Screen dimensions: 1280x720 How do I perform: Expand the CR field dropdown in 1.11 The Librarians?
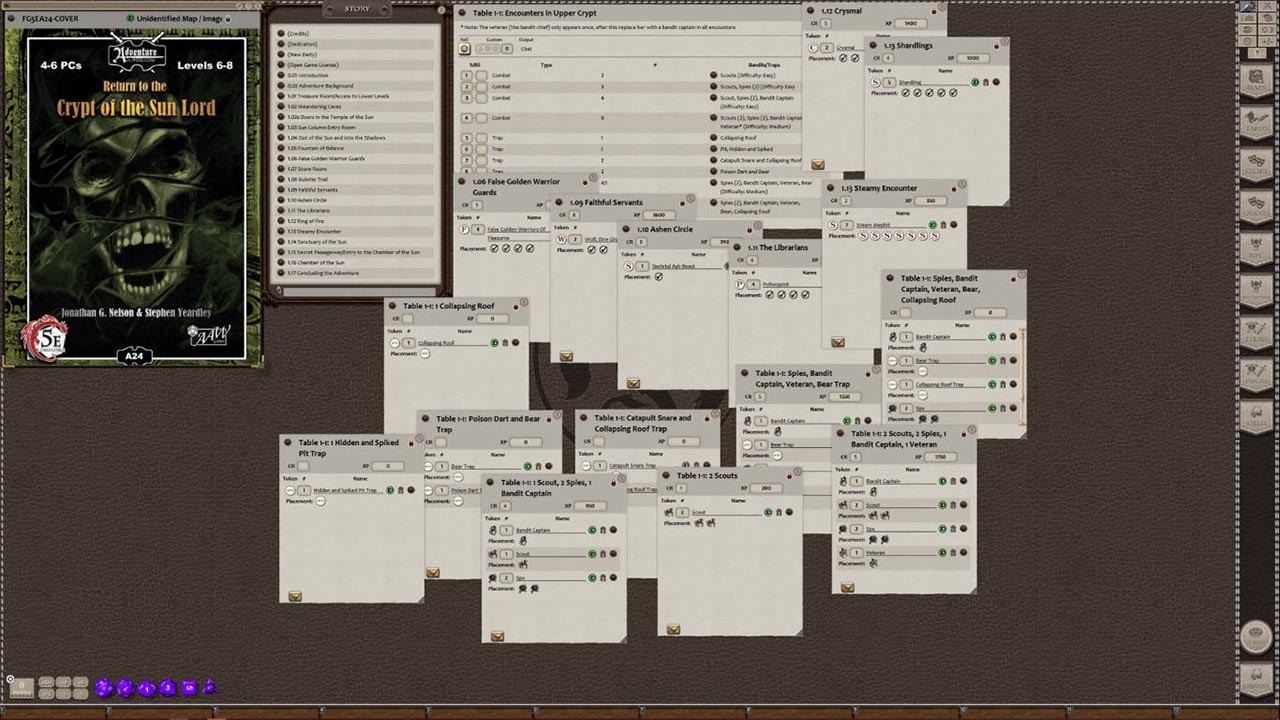(754, 260)
